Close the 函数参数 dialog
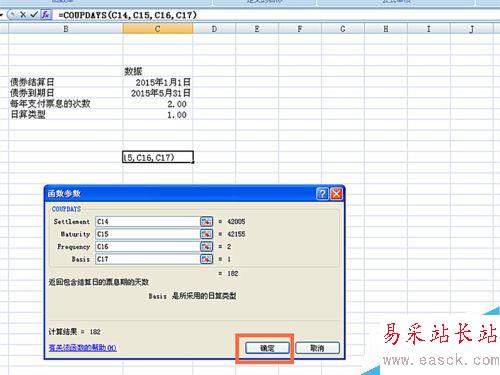This screenshot has width=500, height=375. (336, 193)
